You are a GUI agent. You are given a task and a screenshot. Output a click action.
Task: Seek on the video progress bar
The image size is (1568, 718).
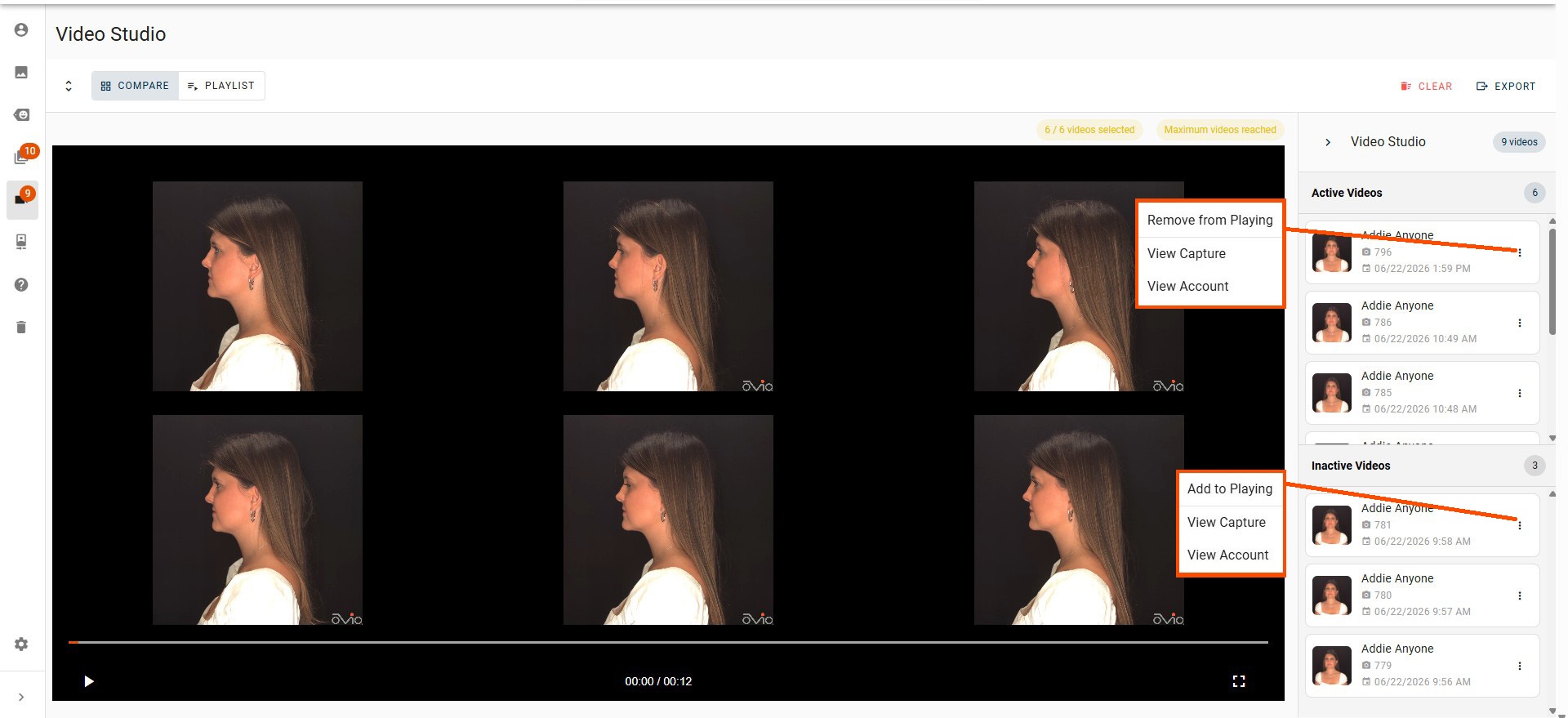pyautogui.click(x=668, y=642)
